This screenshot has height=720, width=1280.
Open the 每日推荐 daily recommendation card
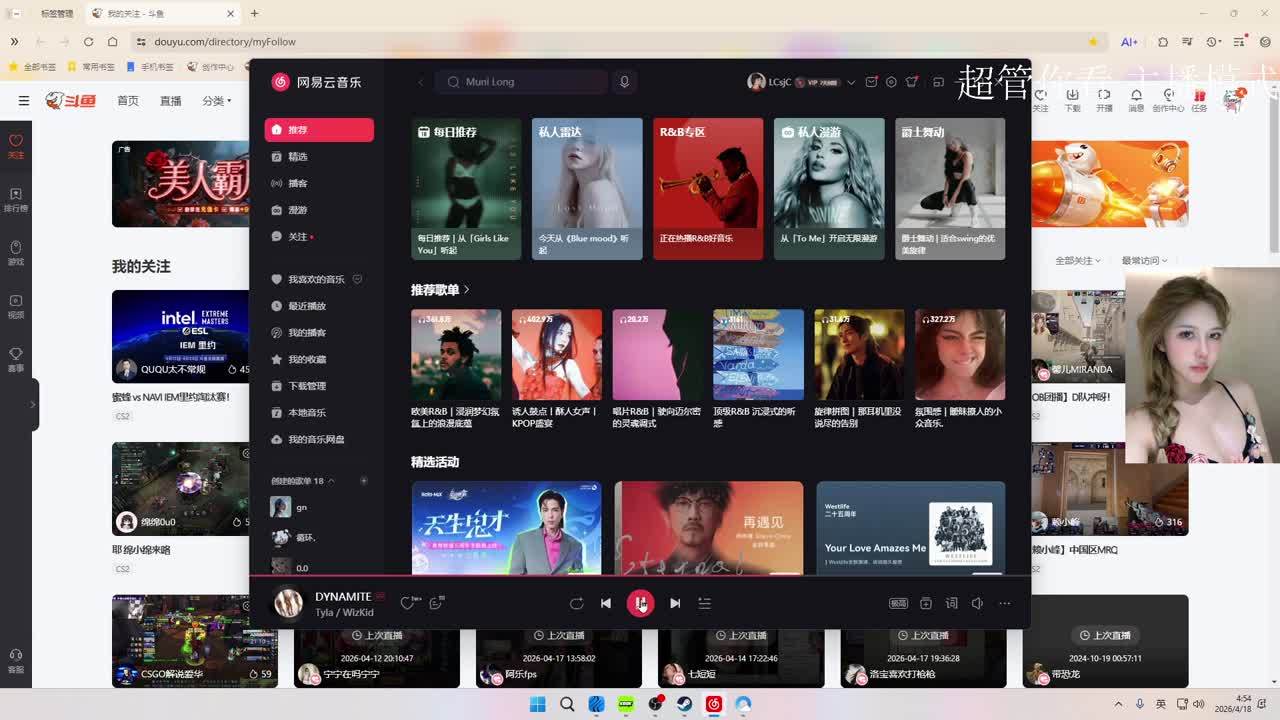[x=466, y=188]
